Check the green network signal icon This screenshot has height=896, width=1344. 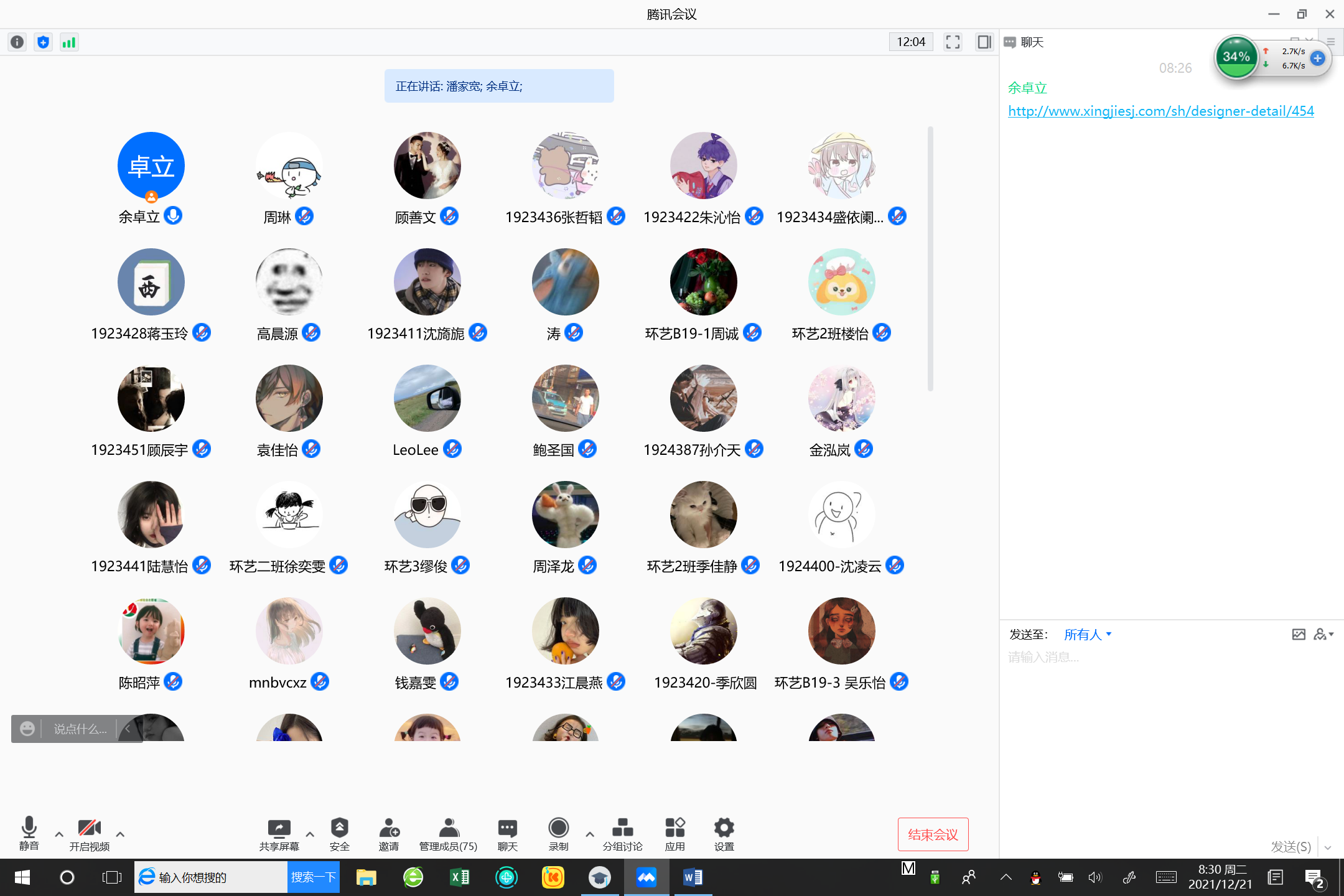69,42
